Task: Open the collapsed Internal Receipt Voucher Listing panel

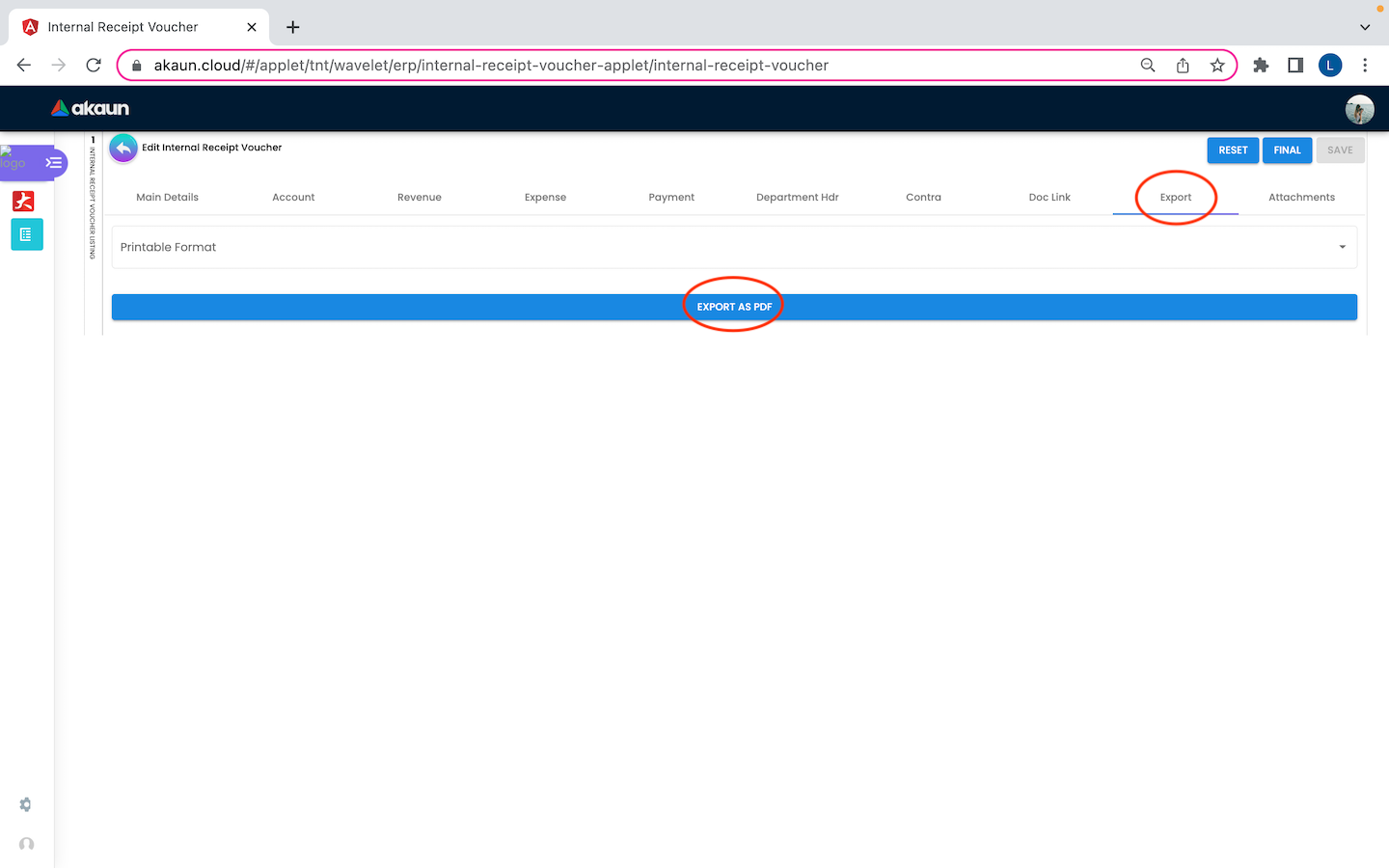Action: [93, 197]
